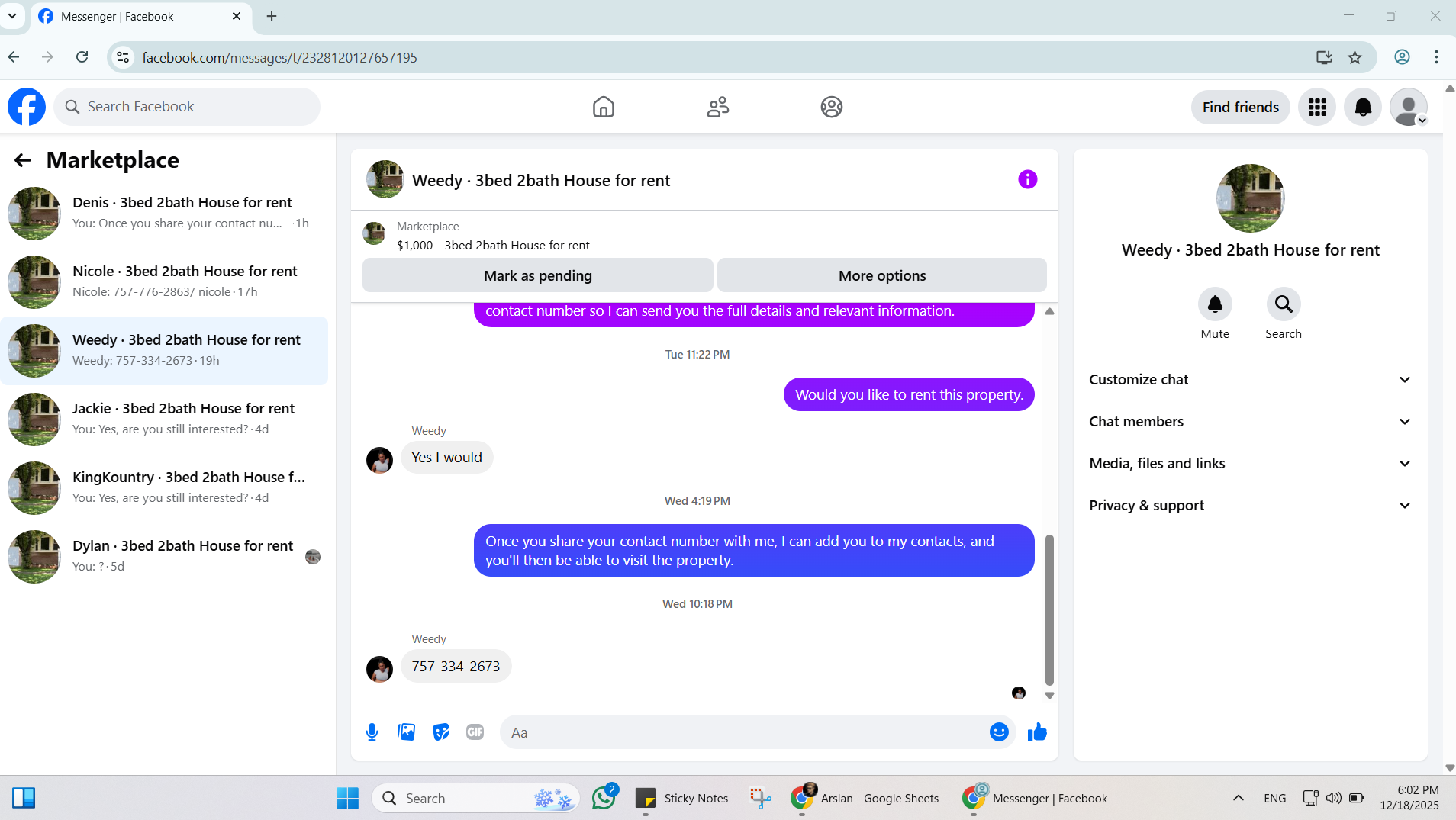Go to the Home feed icon
The width and height of the screenshot is (1456, 820).
(603, 107)
